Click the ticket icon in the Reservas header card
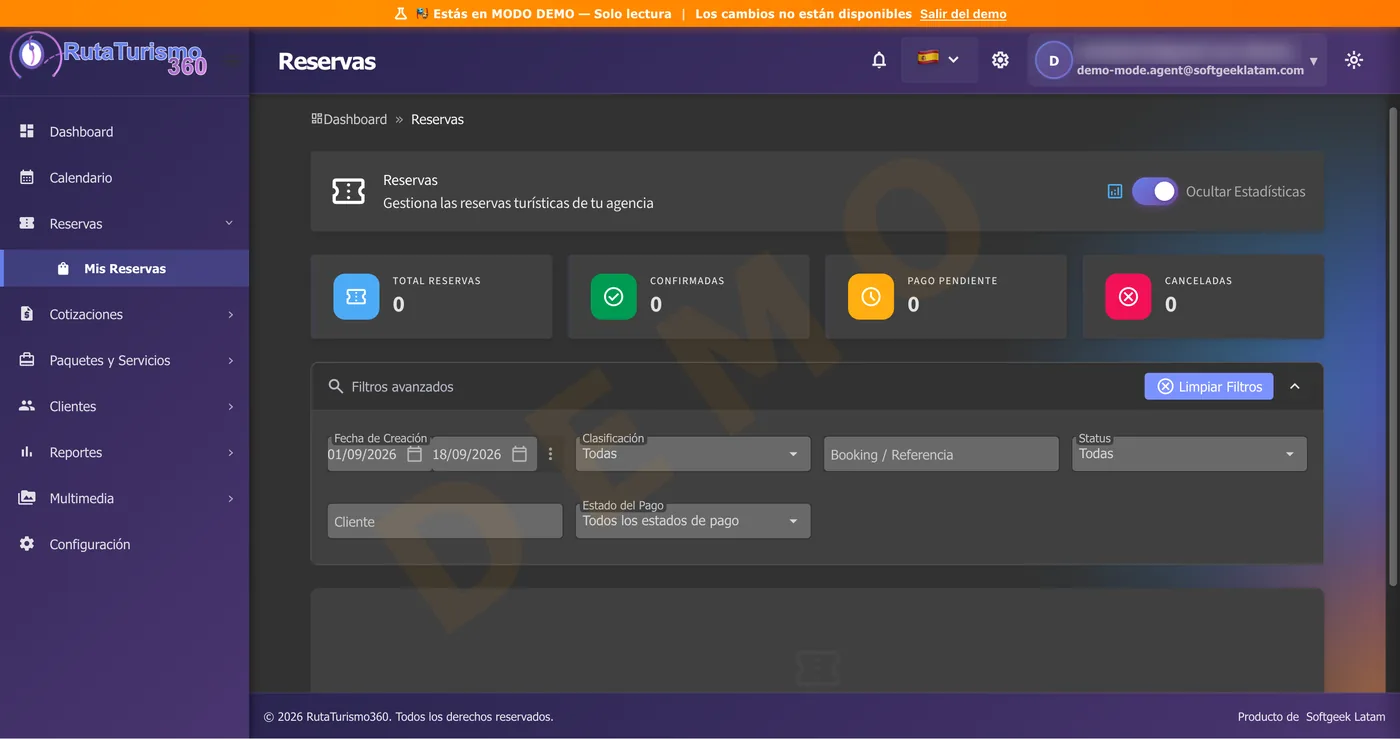Image resolution: width=1400 pixels, height=739 pixels. (x=348, y=191)
